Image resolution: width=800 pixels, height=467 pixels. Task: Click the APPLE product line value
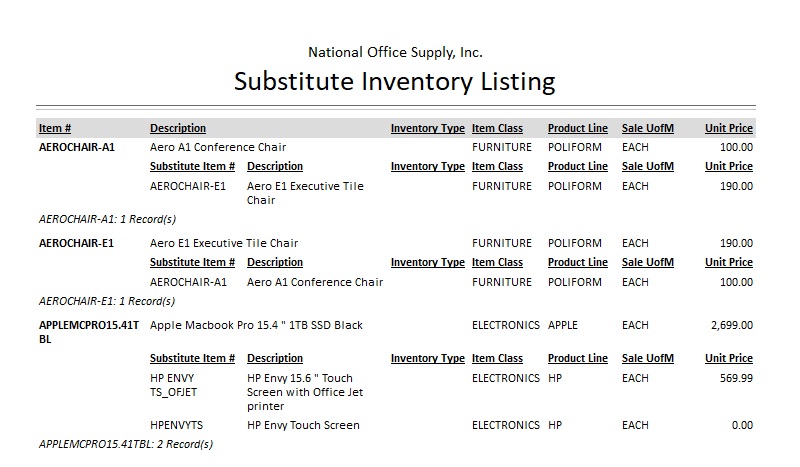point(563,325)
